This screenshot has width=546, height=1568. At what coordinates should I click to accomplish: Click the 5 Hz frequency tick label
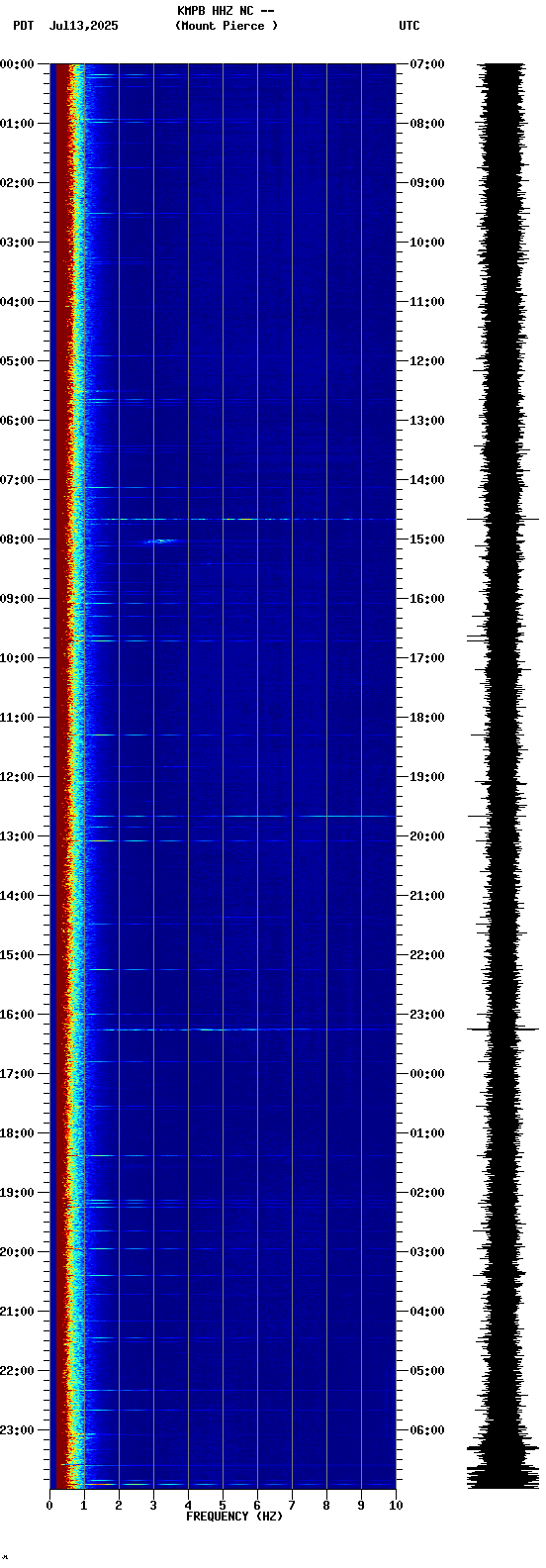coord(223,1506)
